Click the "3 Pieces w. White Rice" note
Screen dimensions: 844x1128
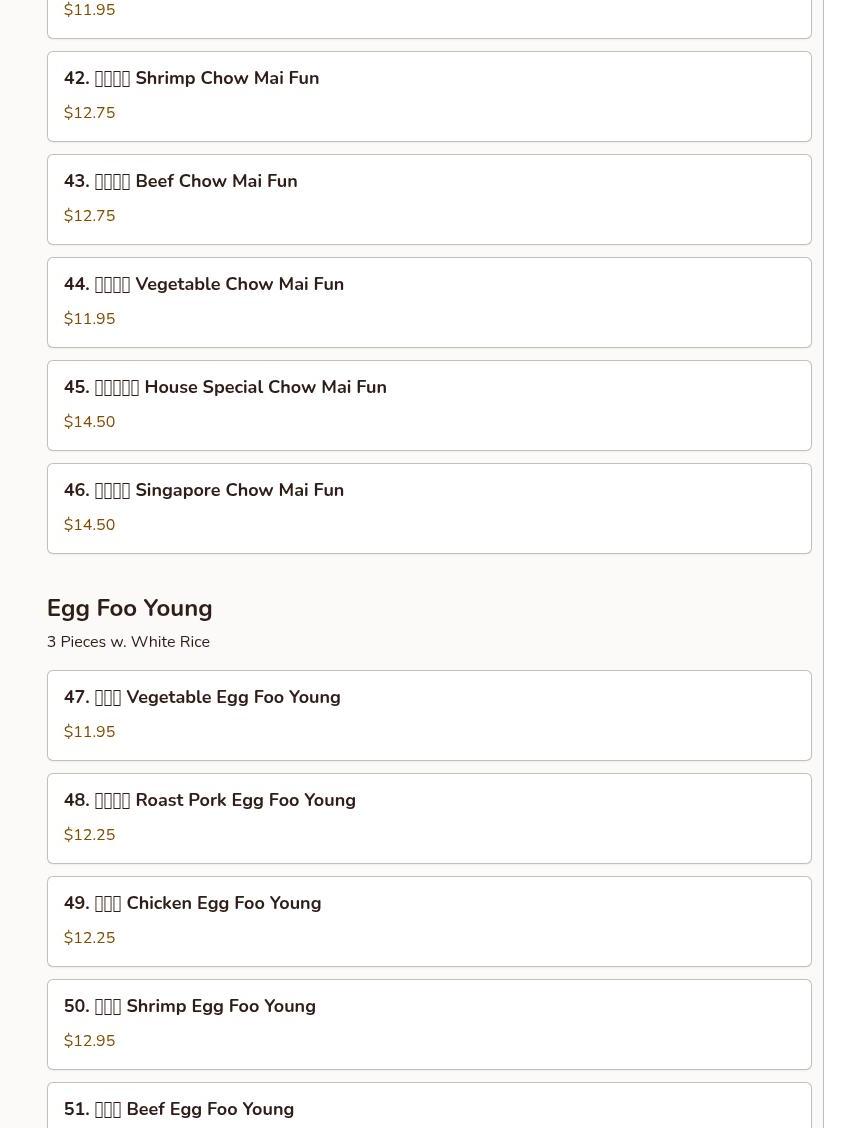point(128,642)
